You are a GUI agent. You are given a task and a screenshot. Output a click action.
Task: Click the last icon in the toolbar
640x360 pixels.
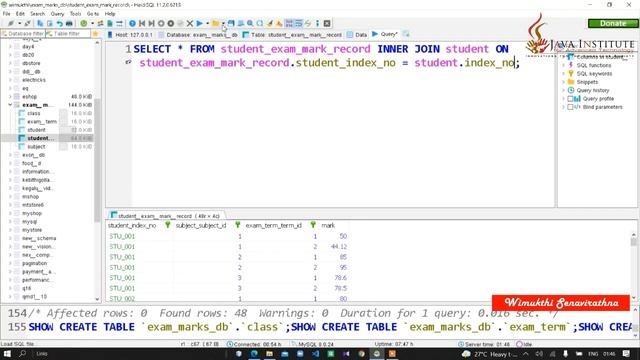[327, 24]
